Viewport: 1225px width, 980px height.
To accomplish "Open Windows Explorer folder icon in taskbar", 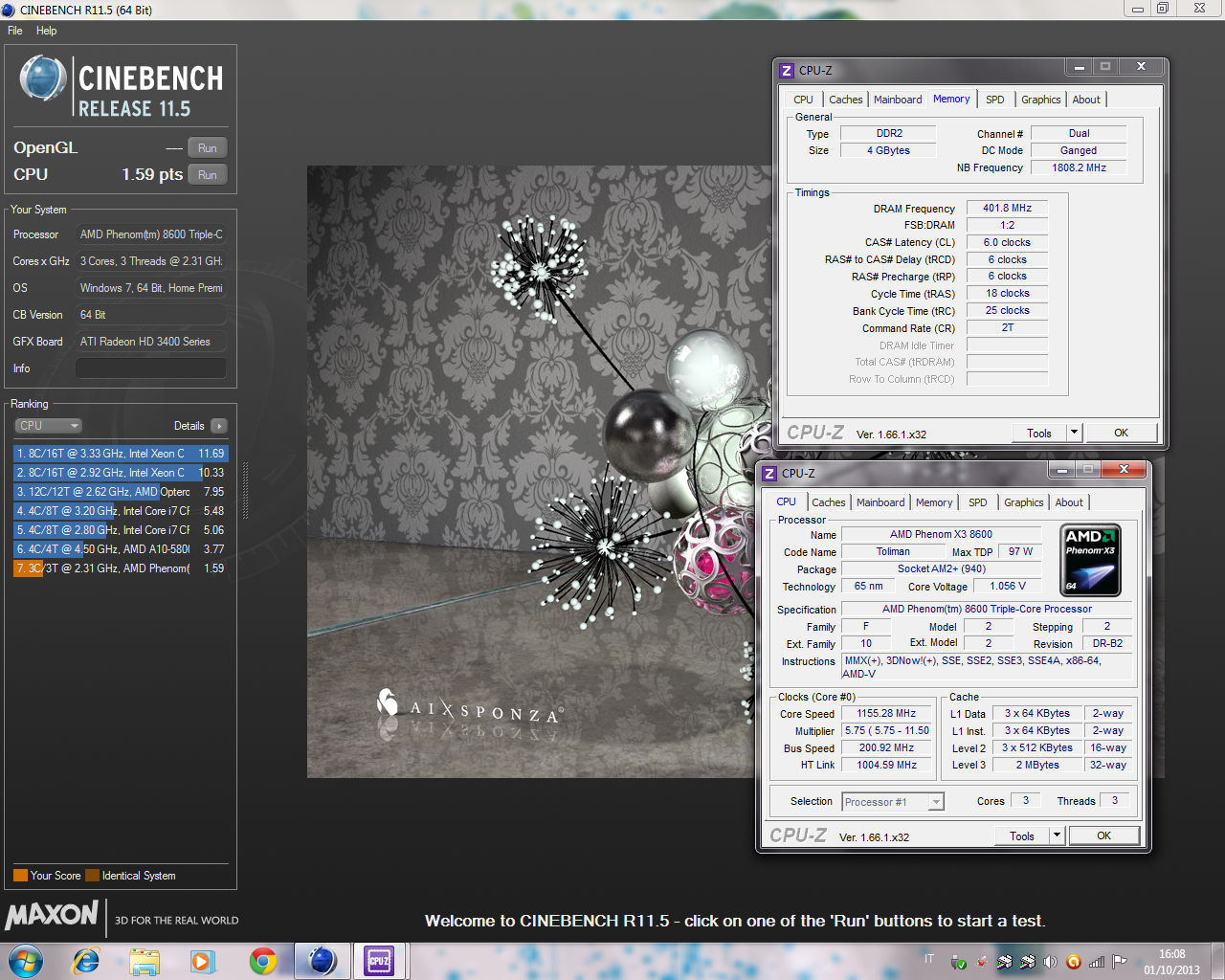I will click(145, 961).
